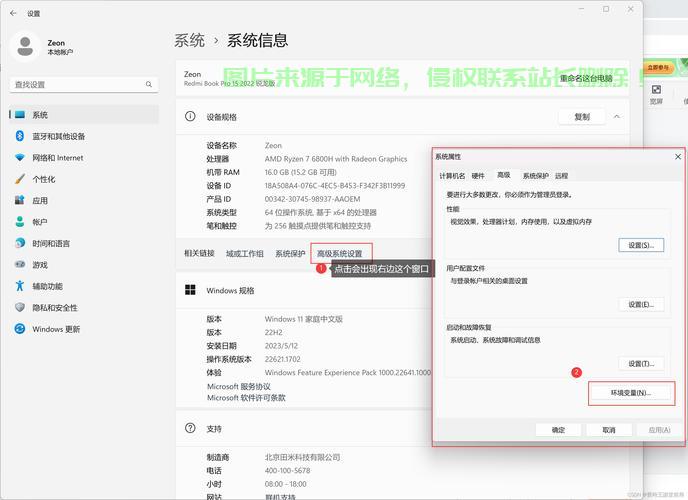Click support phone 400-100-5678
The image size is (688, 500).
(287, 471)
